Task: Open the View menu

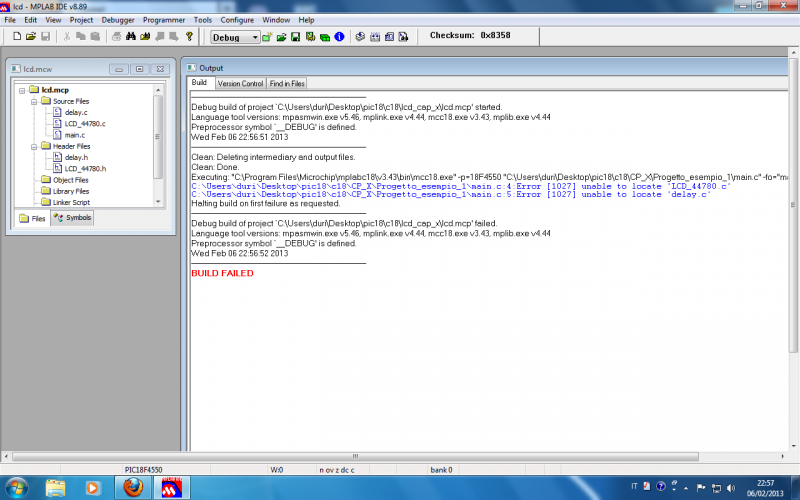Action: point(53,20)
